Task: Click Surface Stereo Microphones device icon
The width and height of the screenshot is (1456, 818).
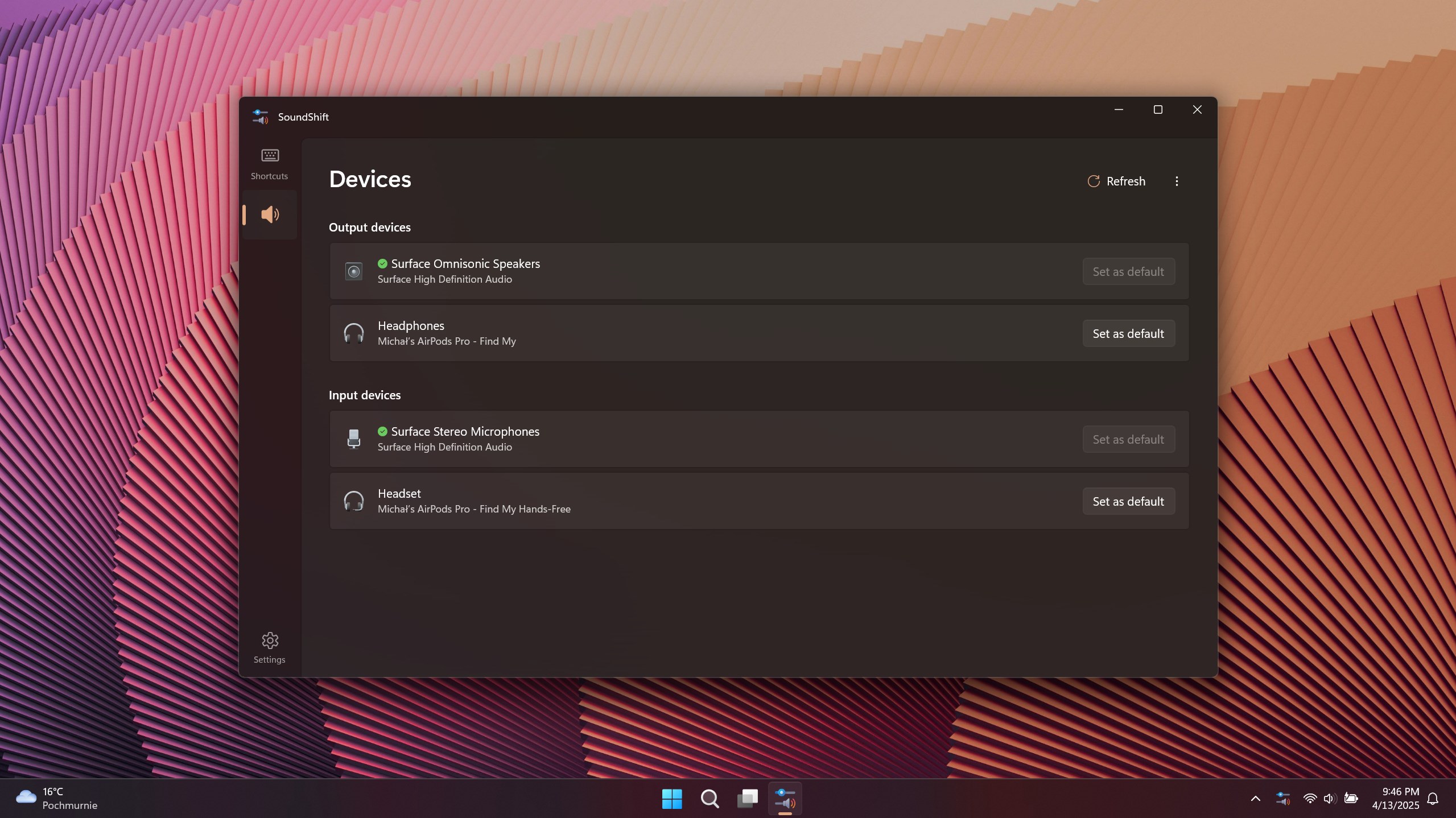Action: (x=353, y=439)
